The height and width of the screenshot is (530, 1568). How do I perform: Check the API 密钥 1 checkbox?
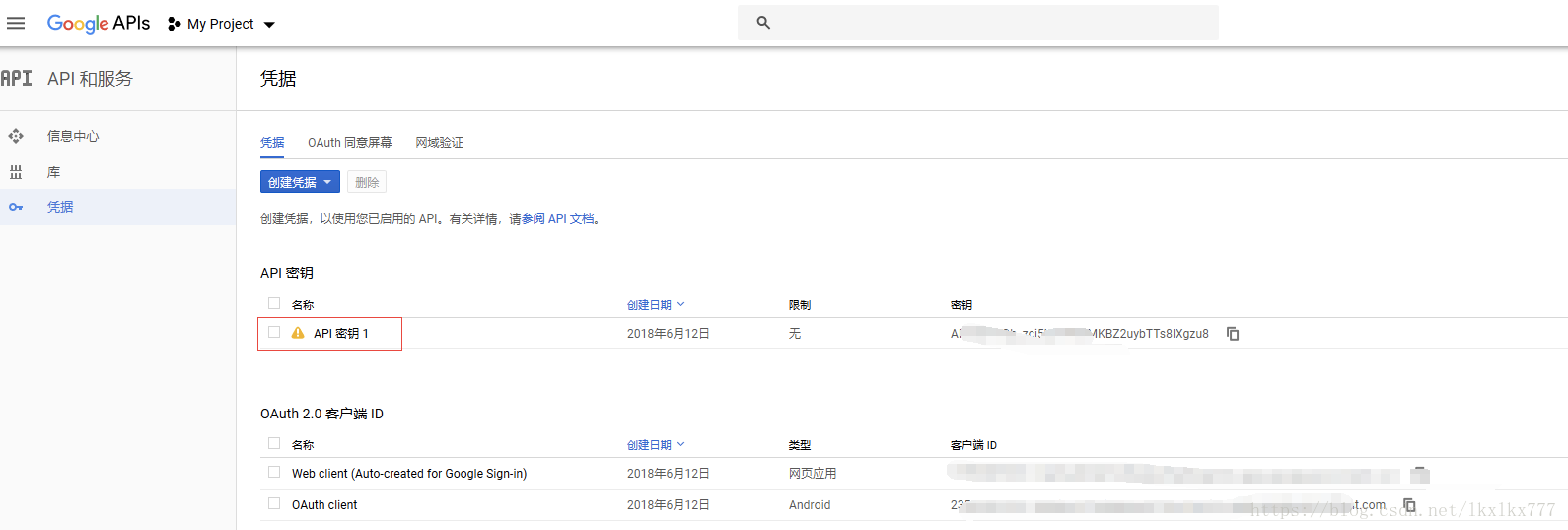coord(274,332)
